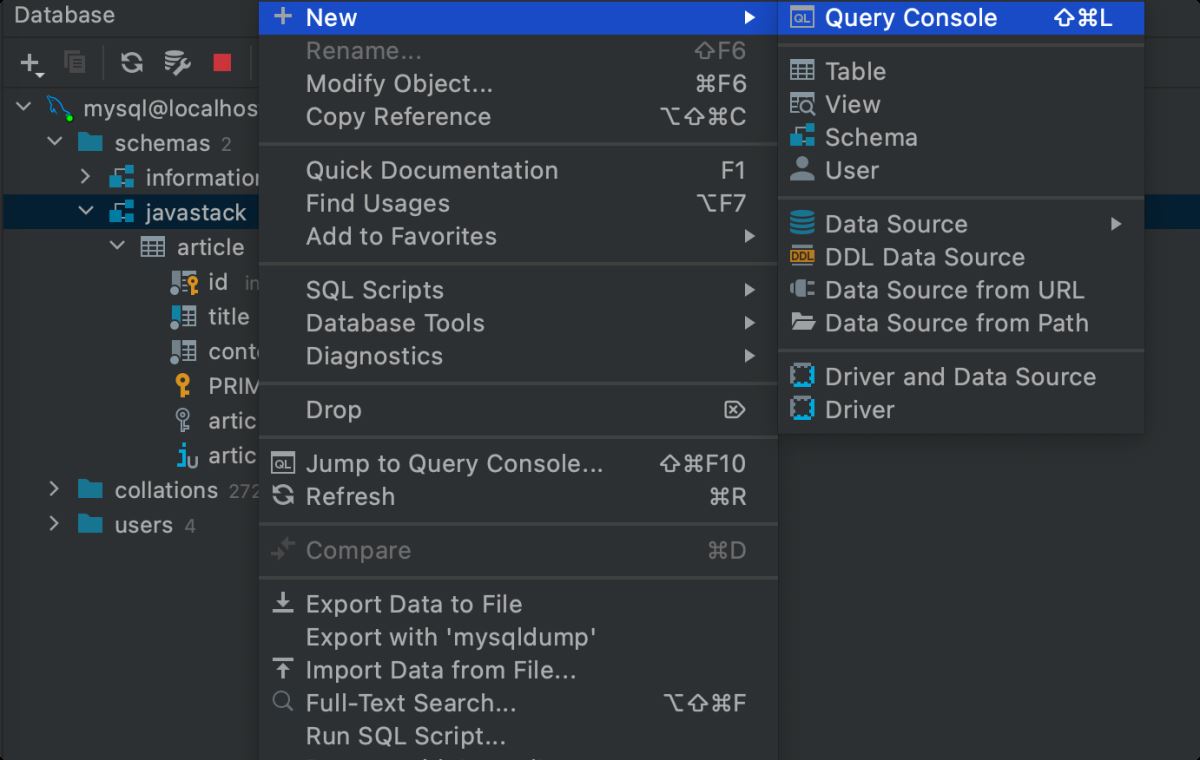Click the Refresh icon in Database toolbar

coord(132,63)
